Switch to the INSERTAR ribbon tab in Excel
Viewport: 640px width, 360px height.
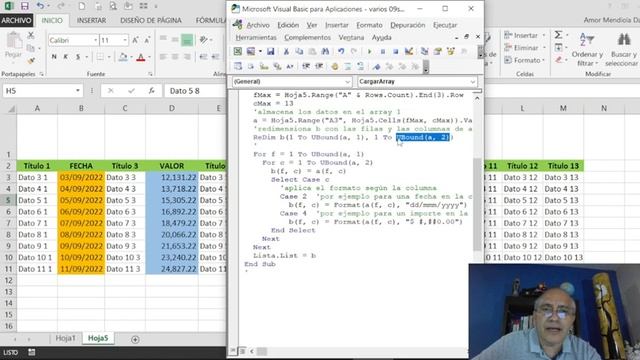91,20
